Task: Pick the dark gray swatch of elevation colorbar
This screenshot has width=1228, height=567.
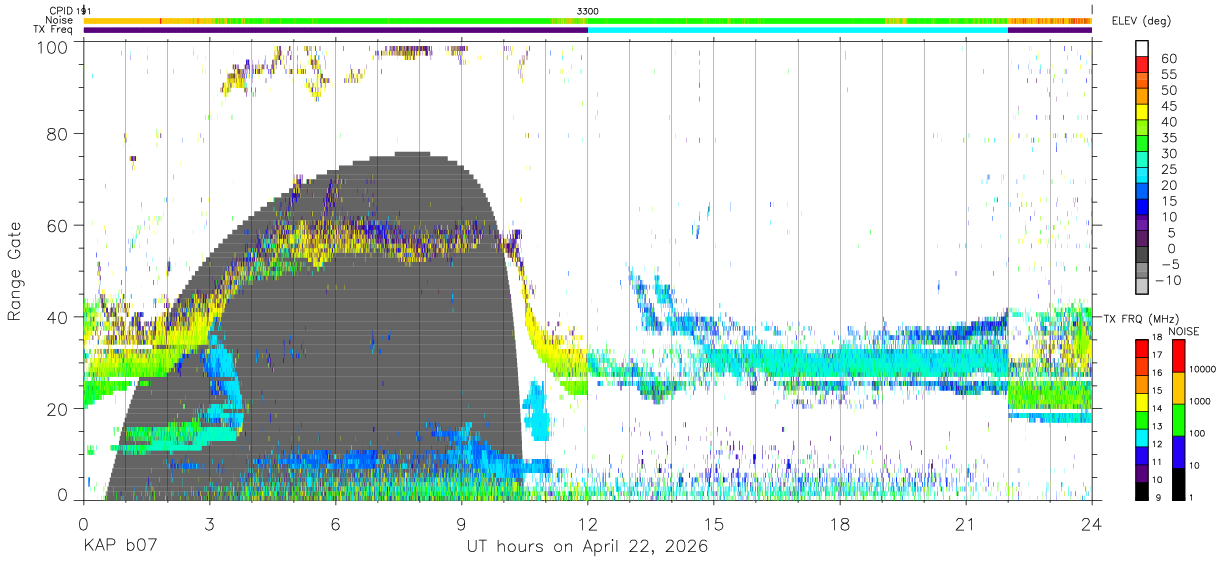Action: 1142,256
